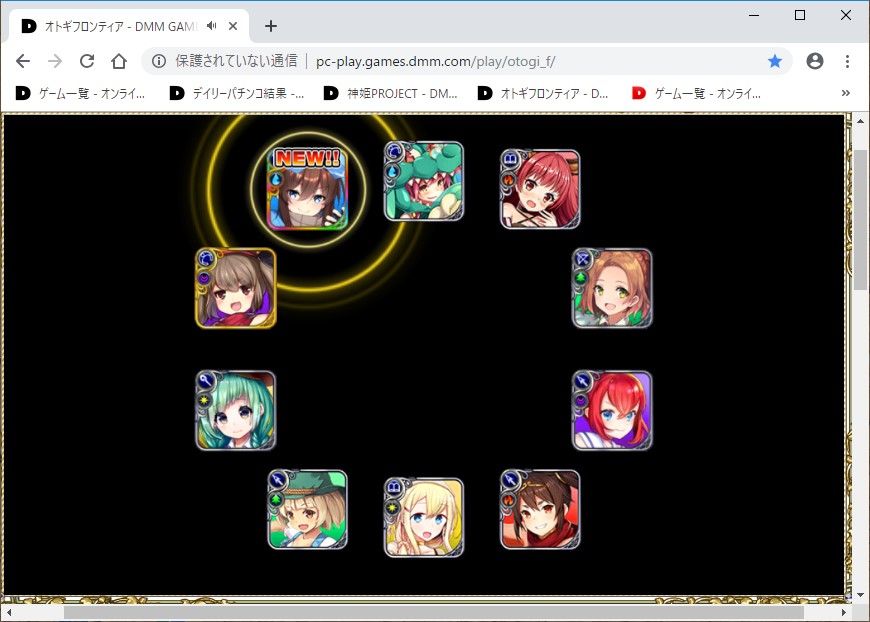Open the デイリーパチンコ結果 bookmark
Viewport: 870px width, 622px height.
click(x=237, y=93)
